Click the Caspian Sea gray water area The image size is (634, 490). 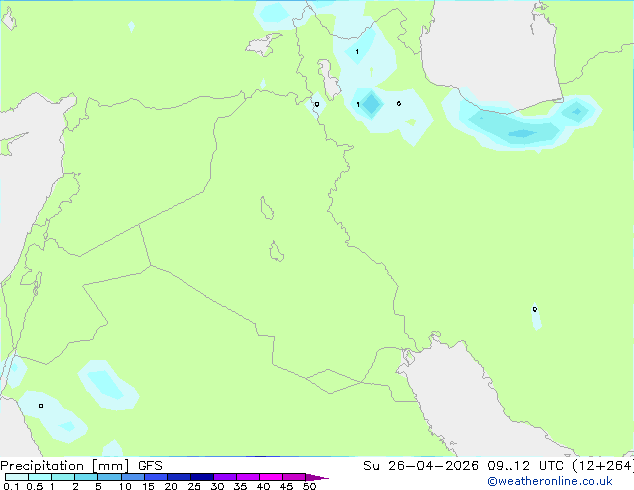489,53
